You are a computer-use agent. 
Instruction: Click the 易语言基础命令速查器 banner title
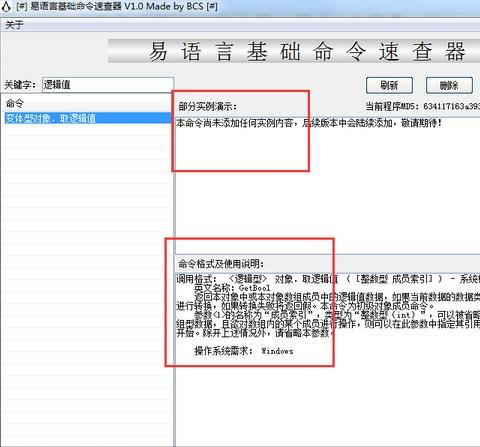pyautogui.click(x=307, y=52)
